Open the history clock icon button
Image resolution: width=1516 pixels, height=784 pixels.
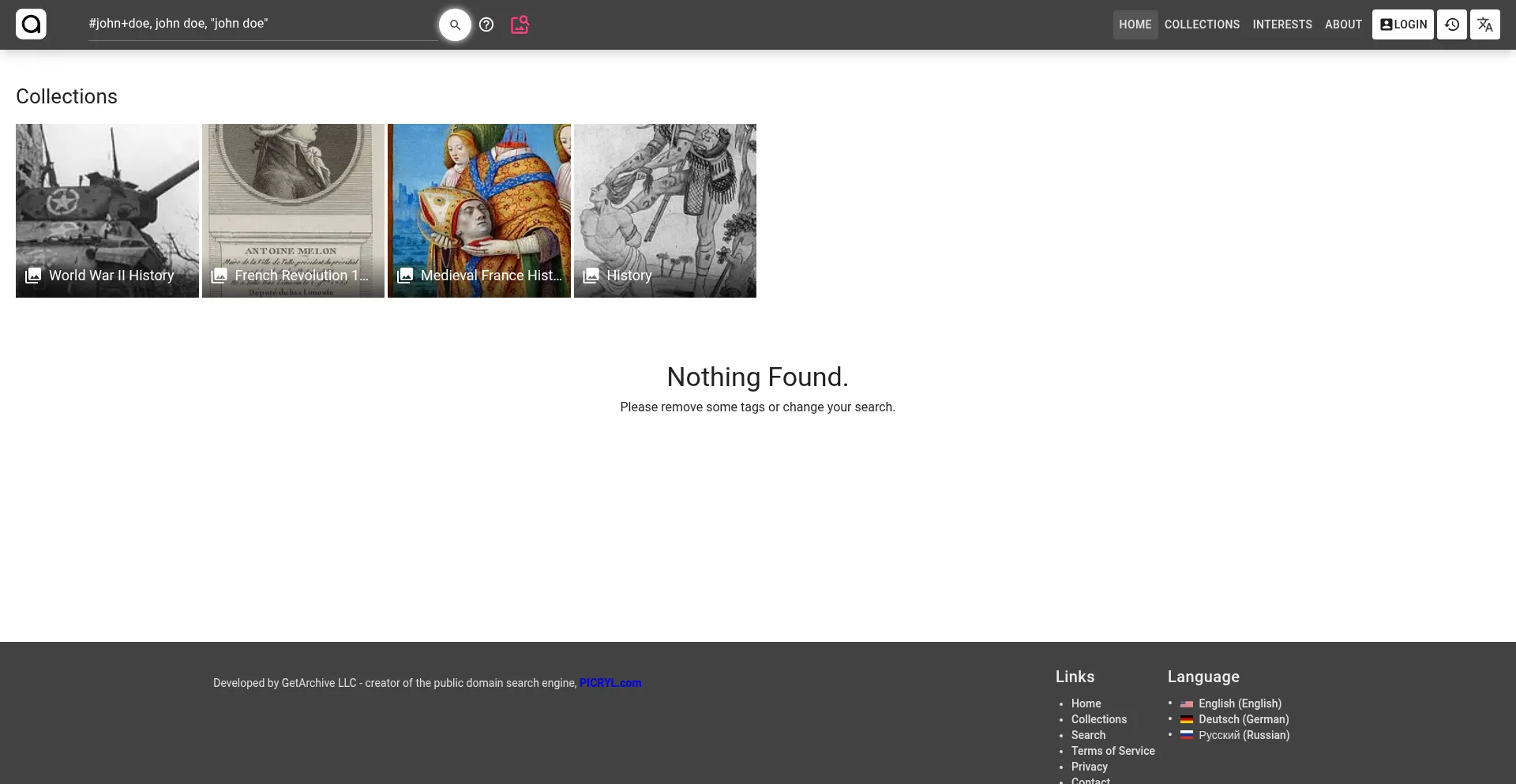click(1451, 24)
